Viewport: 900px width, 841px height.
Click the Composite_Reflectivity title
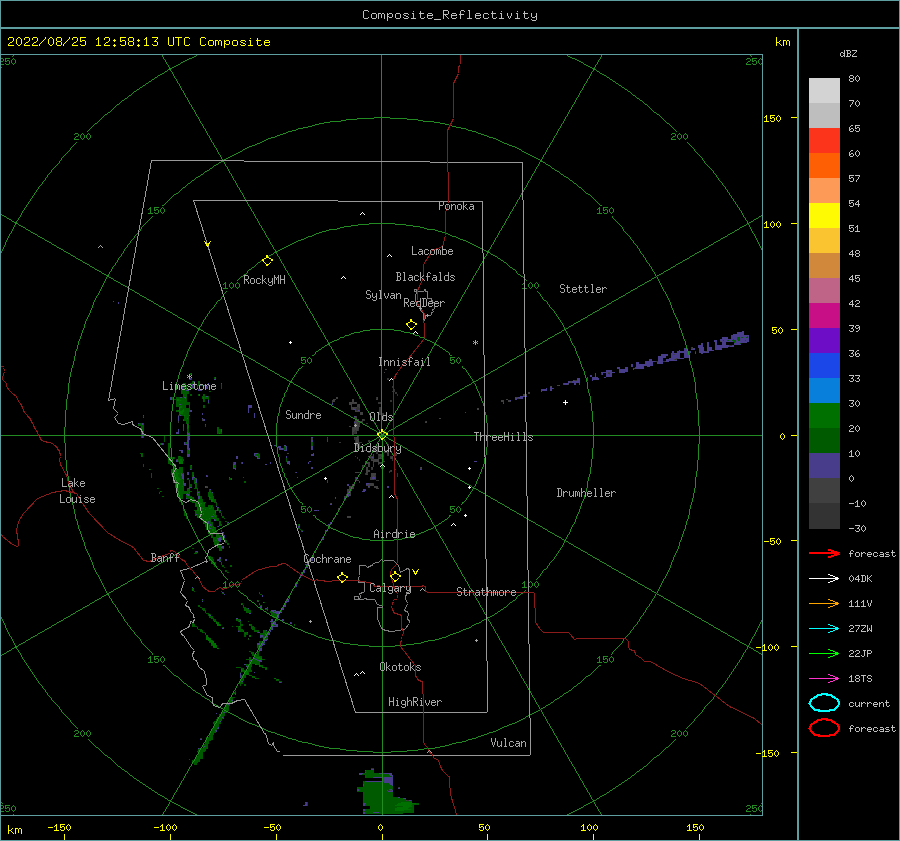coord(450,15)
